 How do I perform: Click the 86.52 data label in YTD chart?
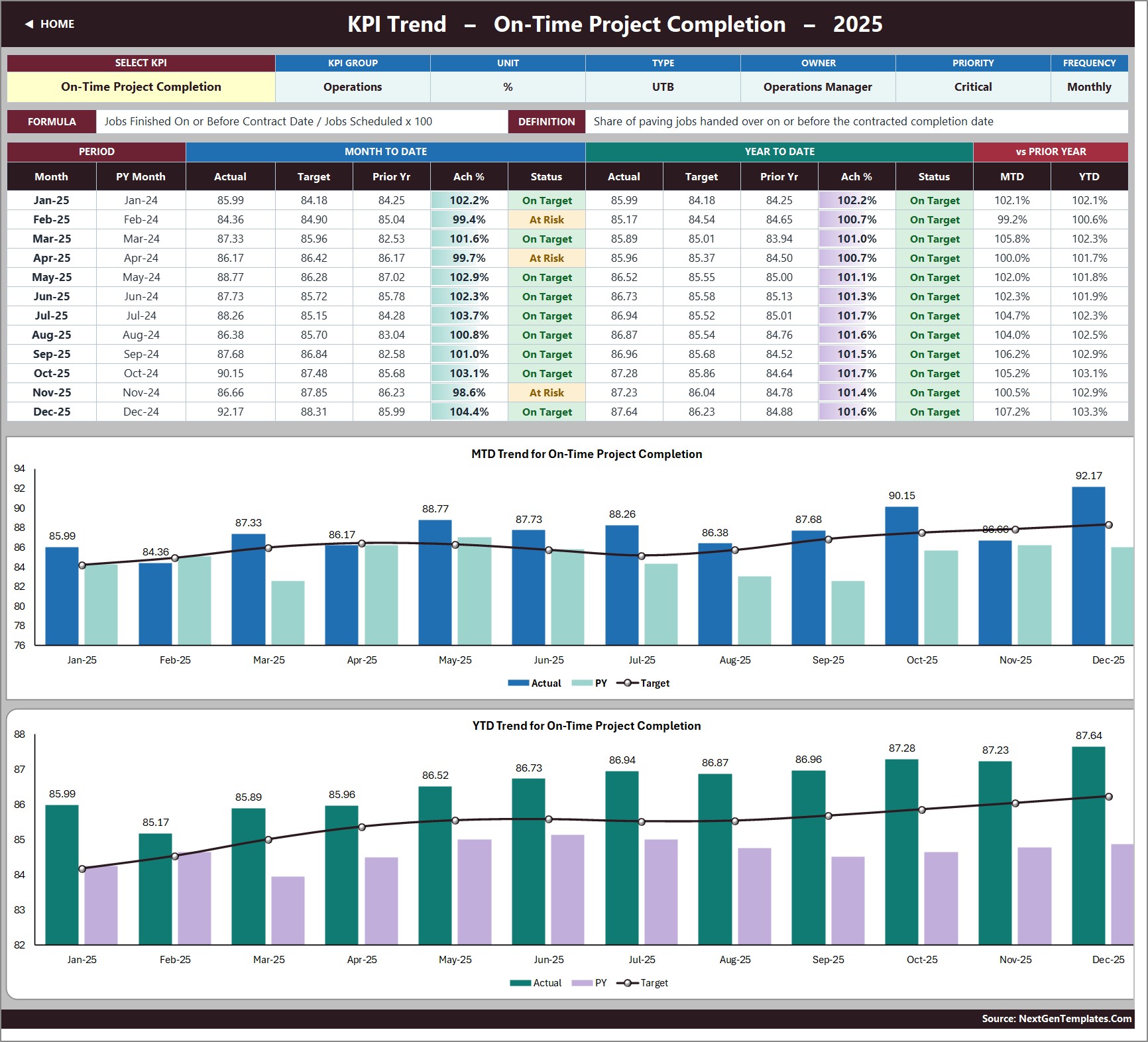point(435,776)
